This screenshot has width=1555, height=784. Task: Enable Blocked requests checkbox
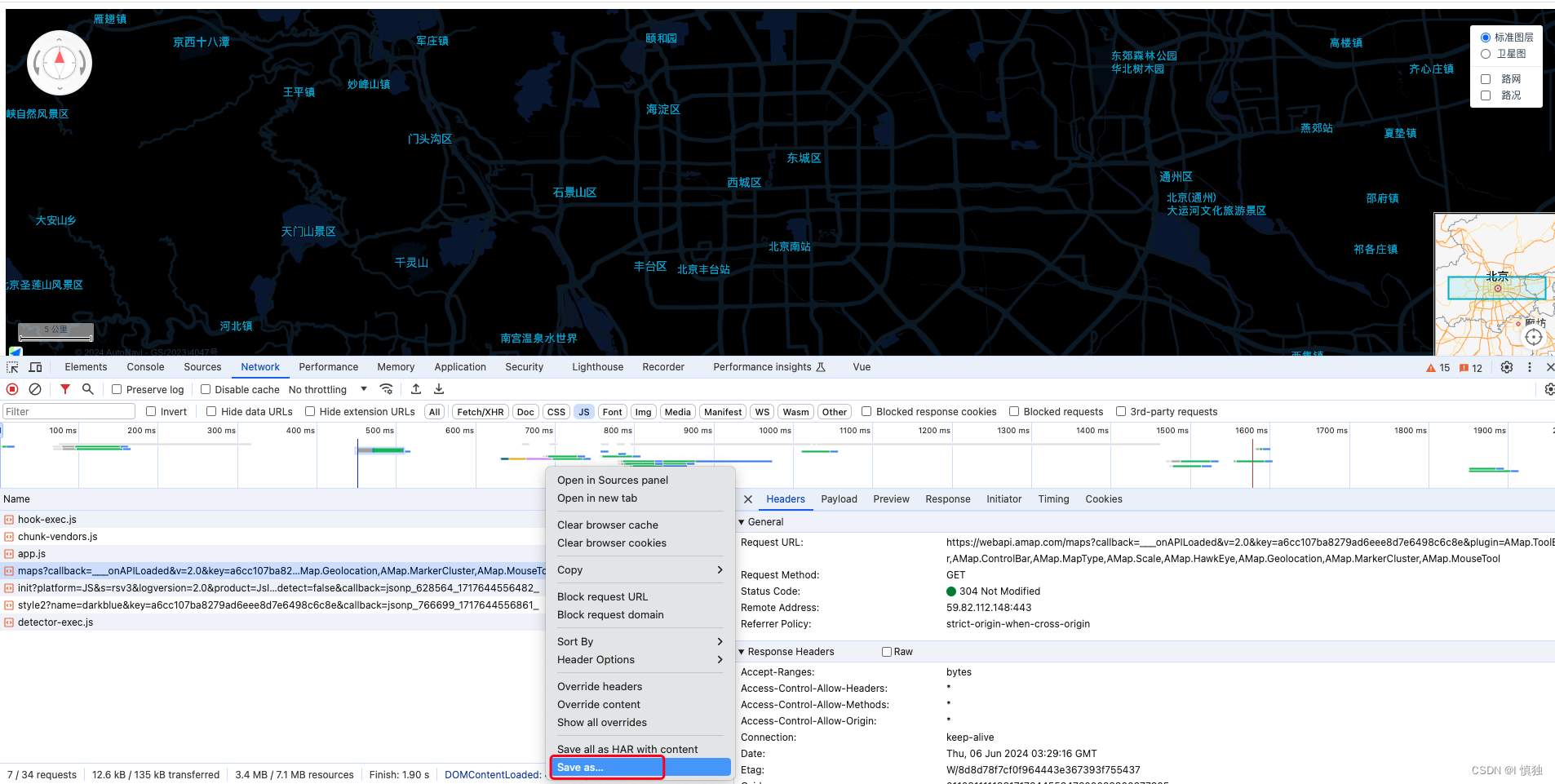(x=1014, y=411)
